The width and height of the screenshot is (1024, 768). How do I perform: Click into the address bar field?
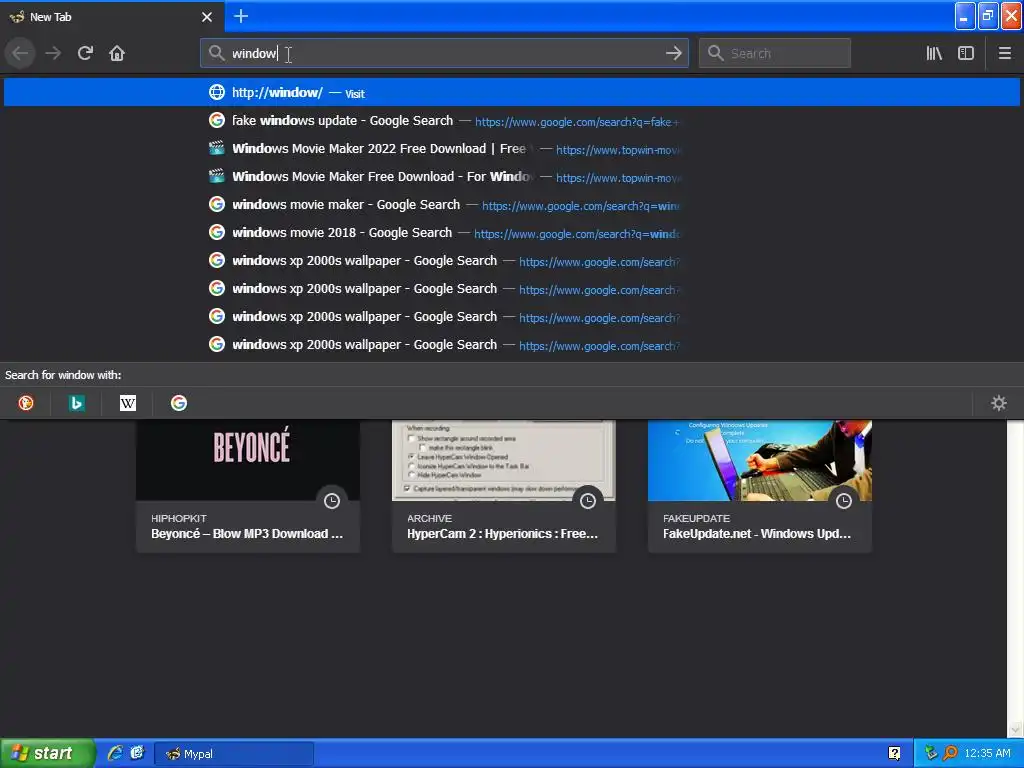444,53
